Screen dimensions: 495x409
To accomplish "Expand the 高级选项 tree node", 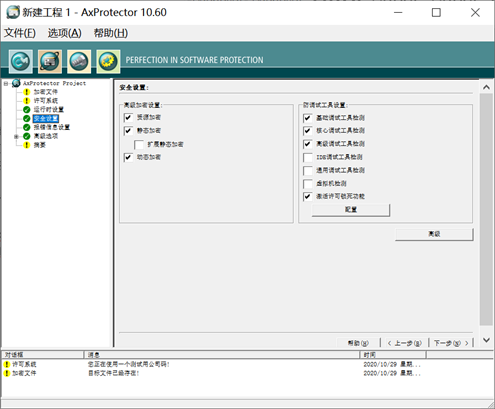I will 16,136.
